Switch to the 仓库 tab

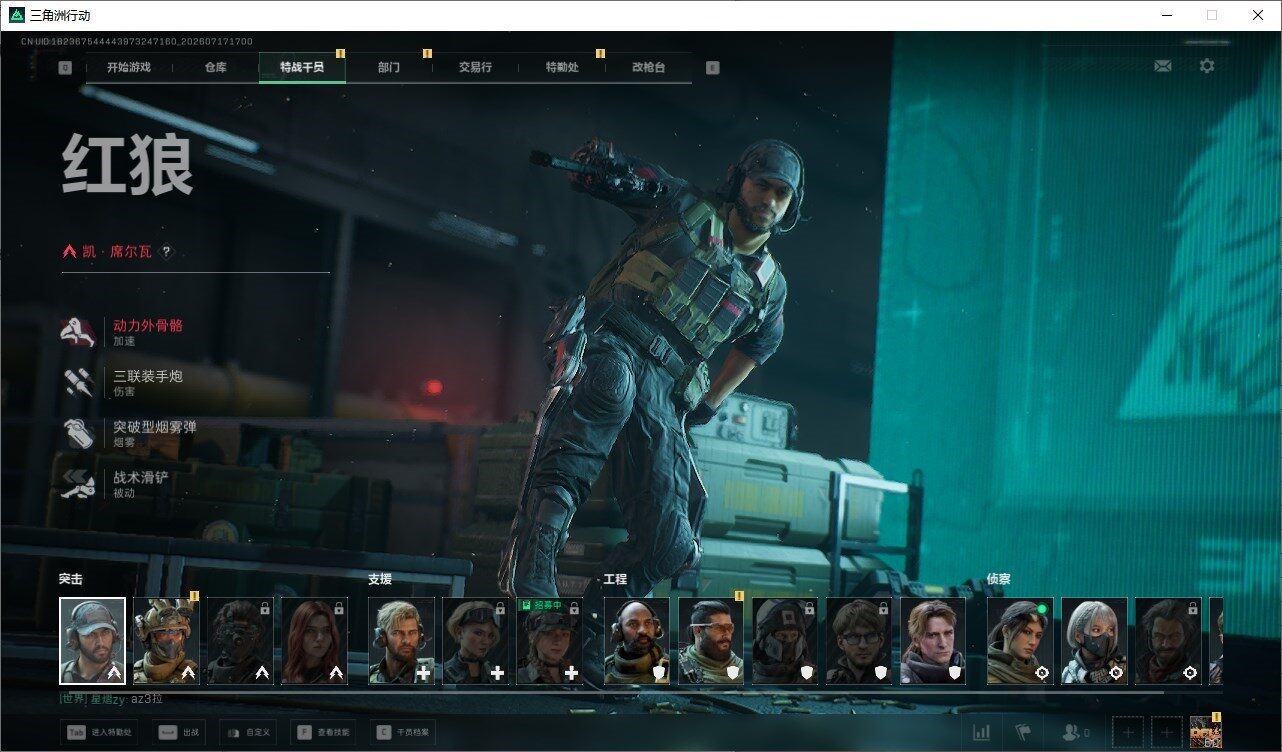pyautogui.click(x=216, y=67)
